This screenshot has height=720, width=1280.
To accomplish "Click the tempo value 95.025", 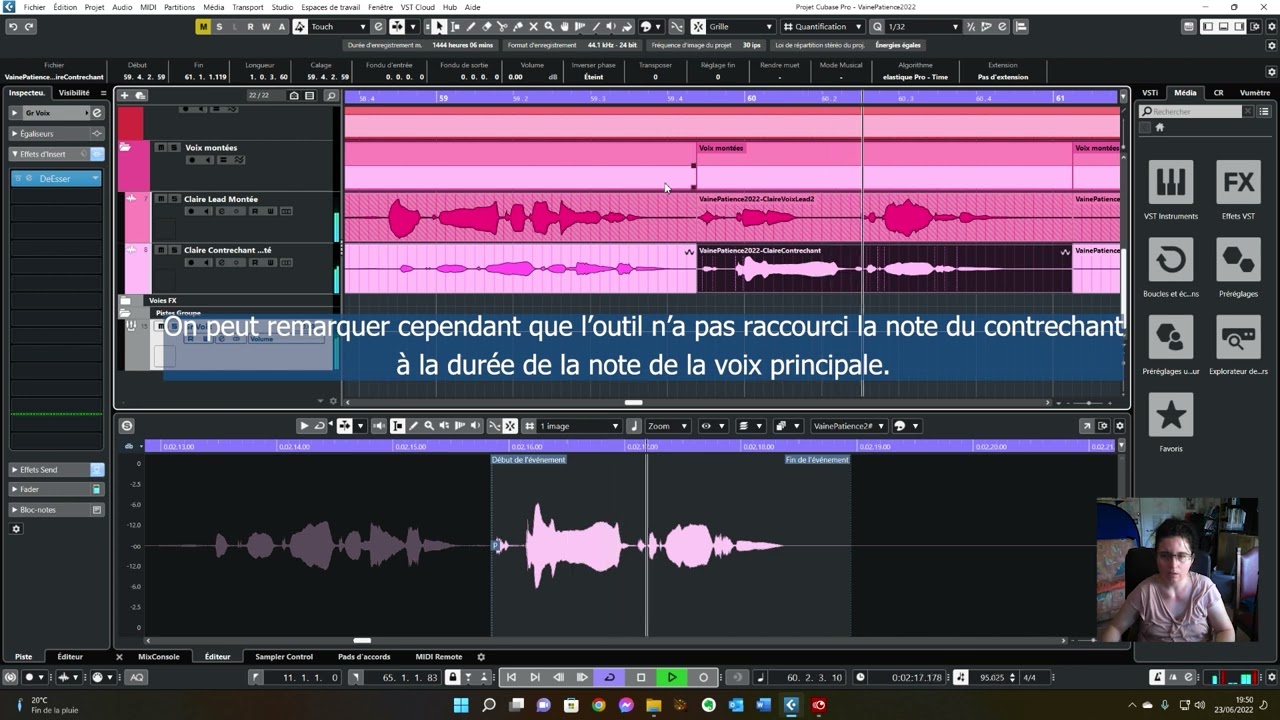I will point(992,677).
